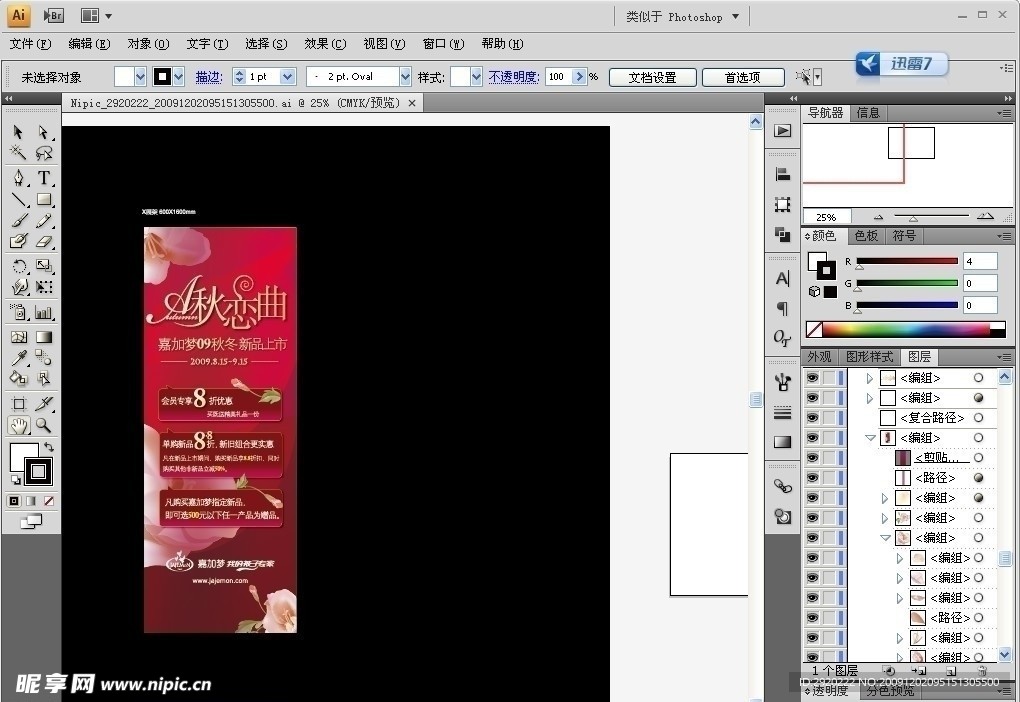Open the Align panel icon in dock
Image resolution: width=1020 pixels, height=702 pixels.
click(783, 174)
